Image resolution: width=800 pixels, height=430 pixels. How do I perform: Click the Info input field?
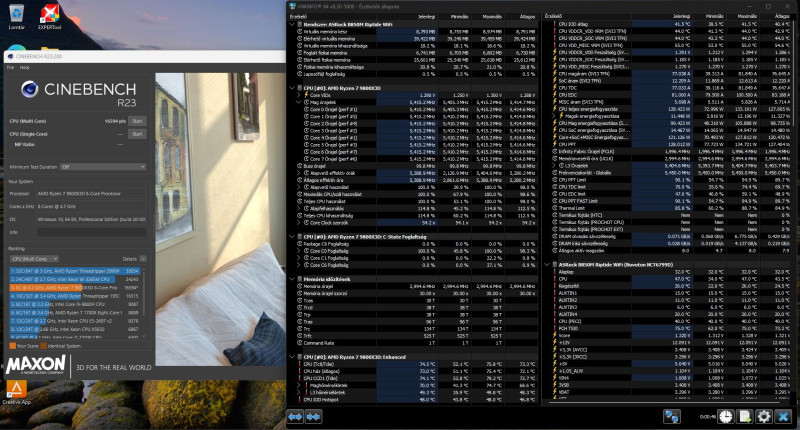(91, 232)
